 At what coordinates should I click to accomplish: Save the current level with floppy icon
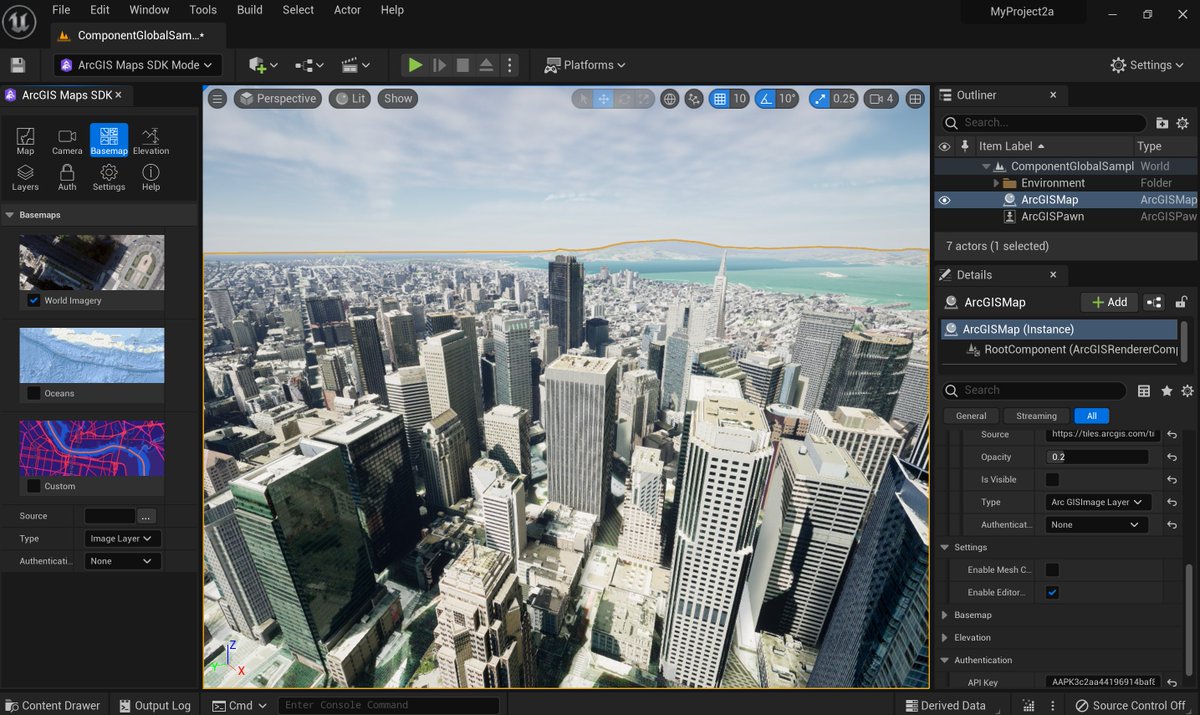[x=18, y=65]
